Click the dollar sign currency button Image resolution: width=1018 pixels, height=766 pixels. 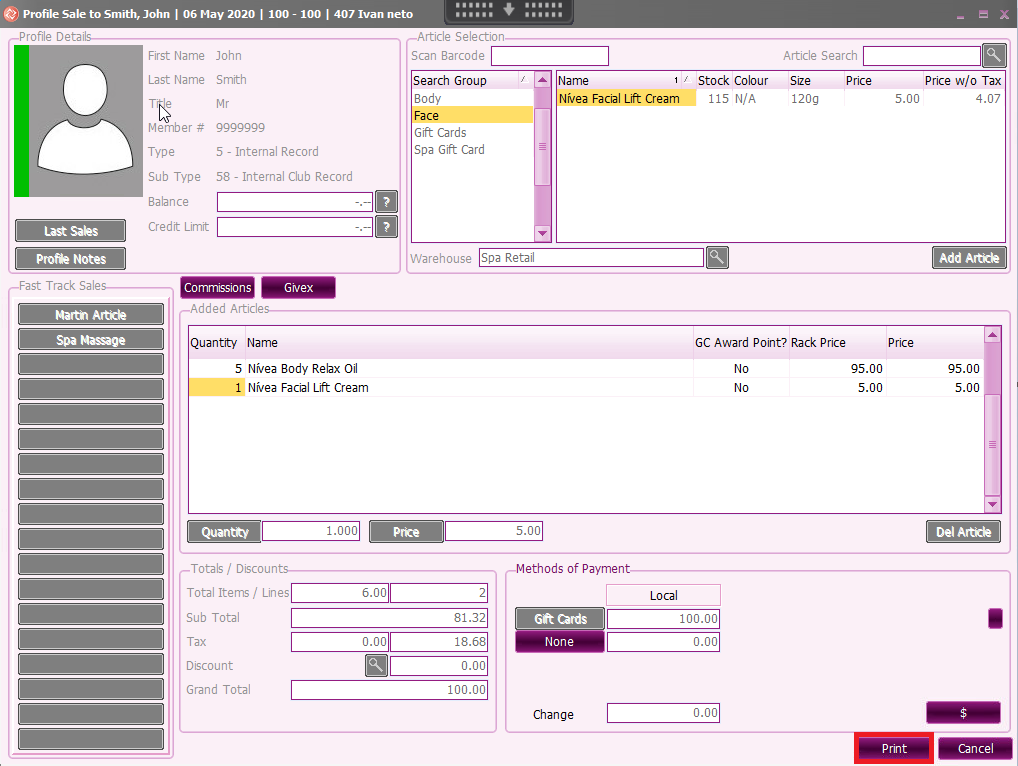[x=963, y=713]
